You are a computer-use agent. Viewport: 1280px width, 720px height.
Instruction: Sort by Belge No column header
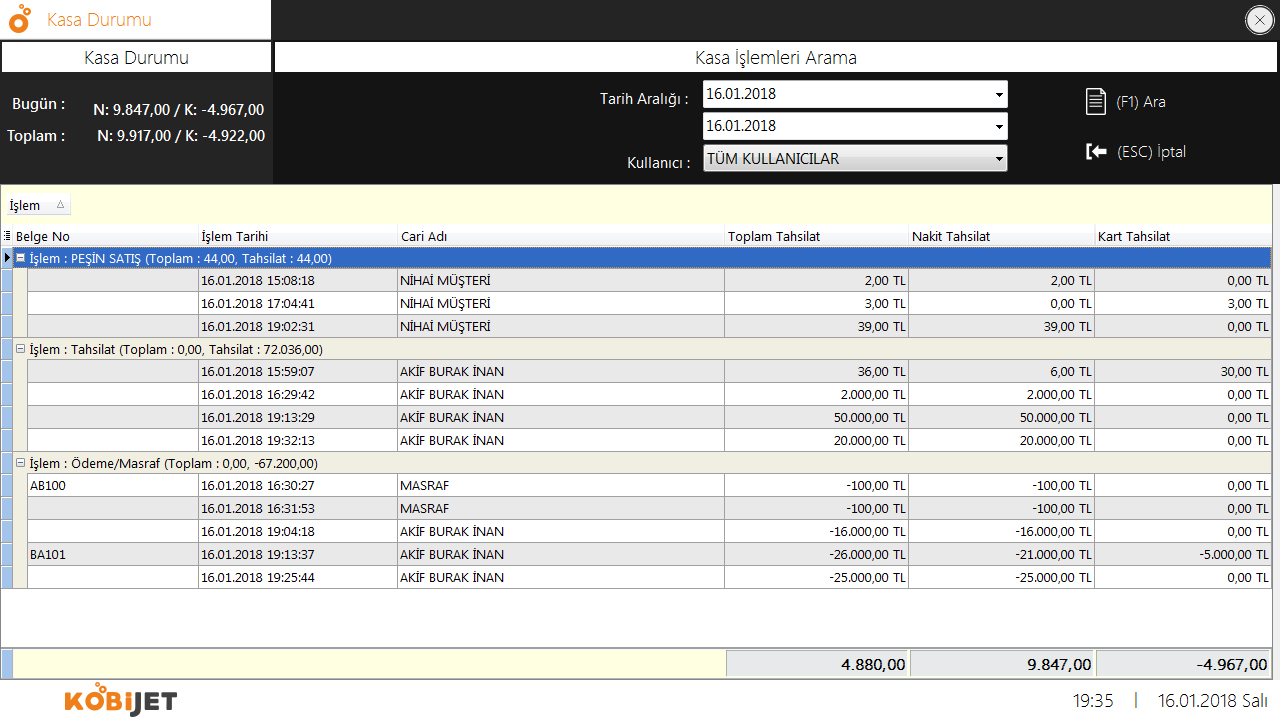pos(107,237)
